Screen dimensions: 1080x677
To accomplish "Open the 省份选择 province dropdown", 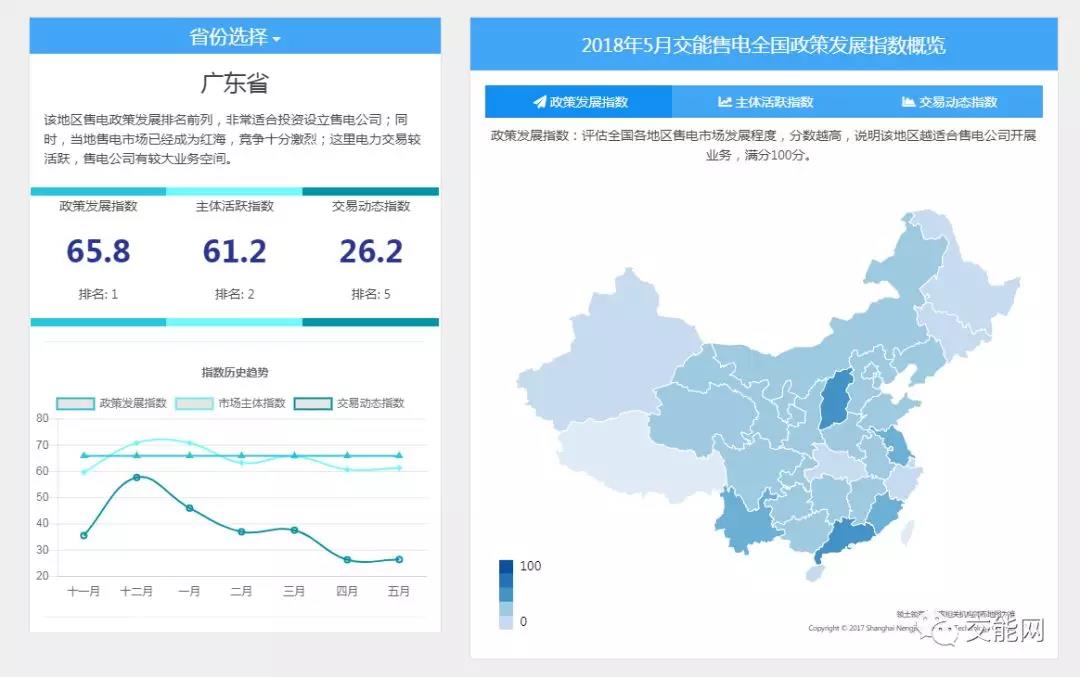I will 234,38.
